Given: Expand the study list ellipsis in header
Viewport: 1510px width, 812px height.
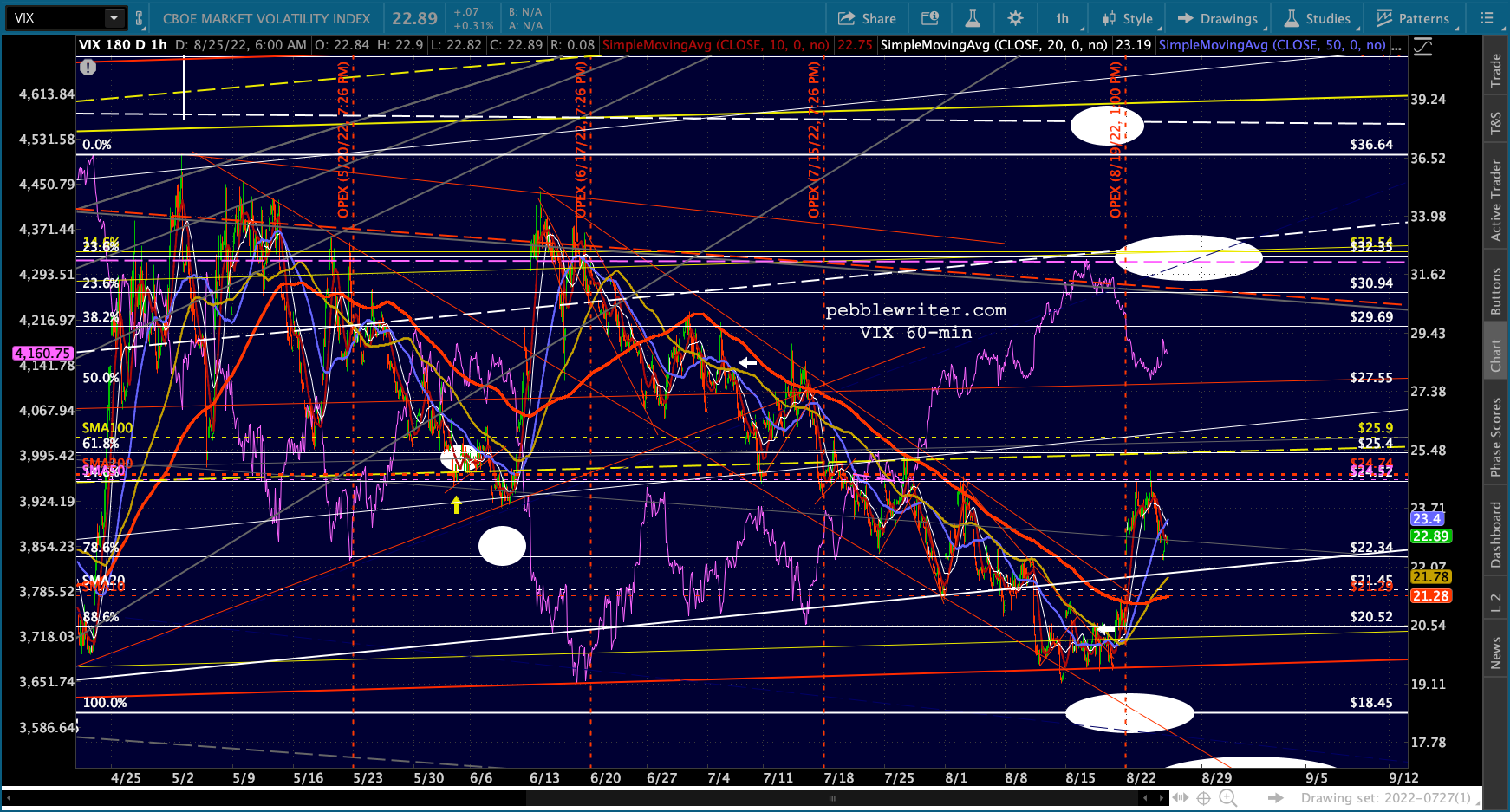Looking at the screenshot, I should (1396, 45).
